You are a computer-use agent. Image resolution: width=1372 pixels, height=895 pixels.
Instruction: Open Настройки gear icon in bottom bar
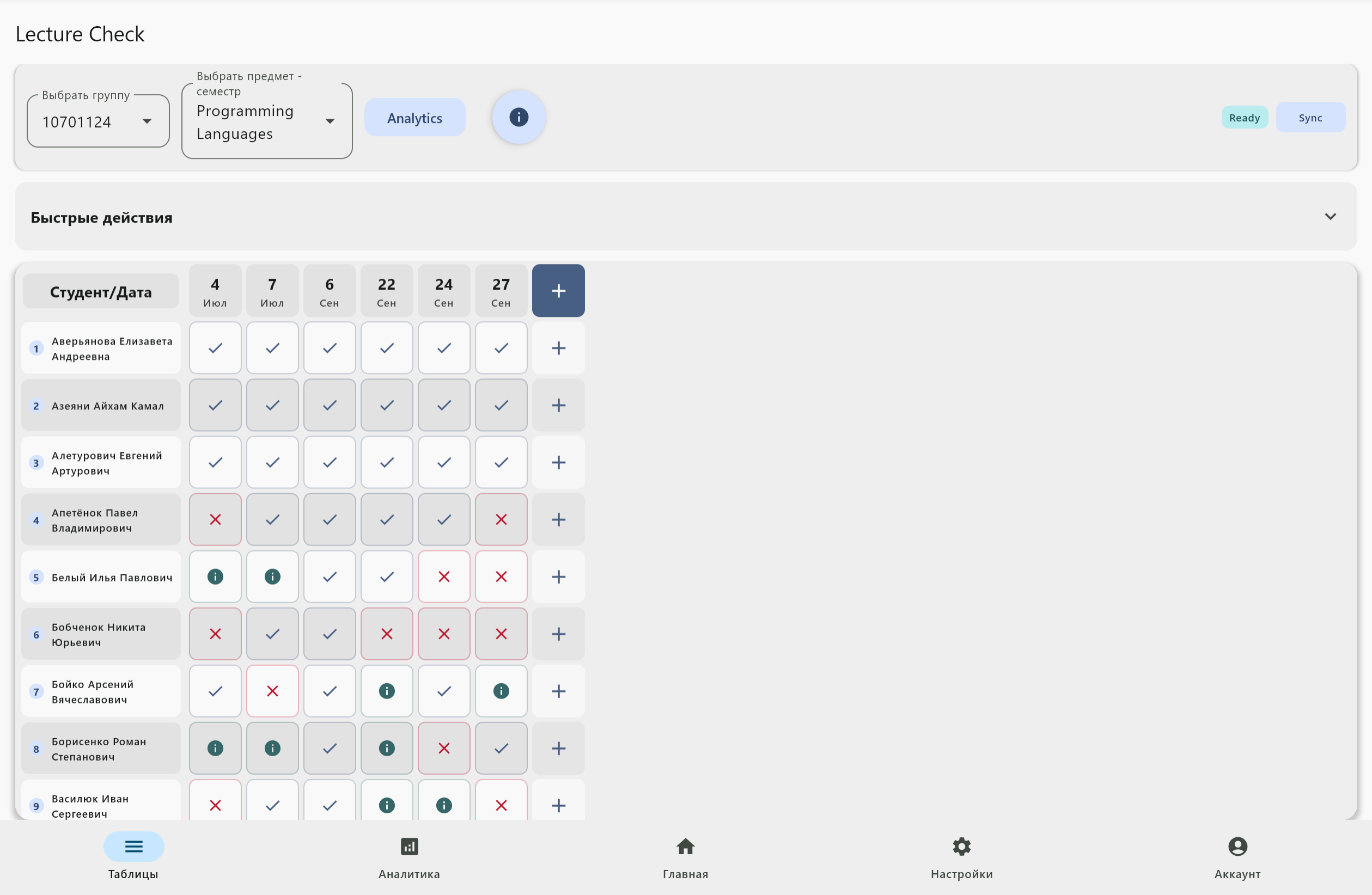tap(961, 847)
